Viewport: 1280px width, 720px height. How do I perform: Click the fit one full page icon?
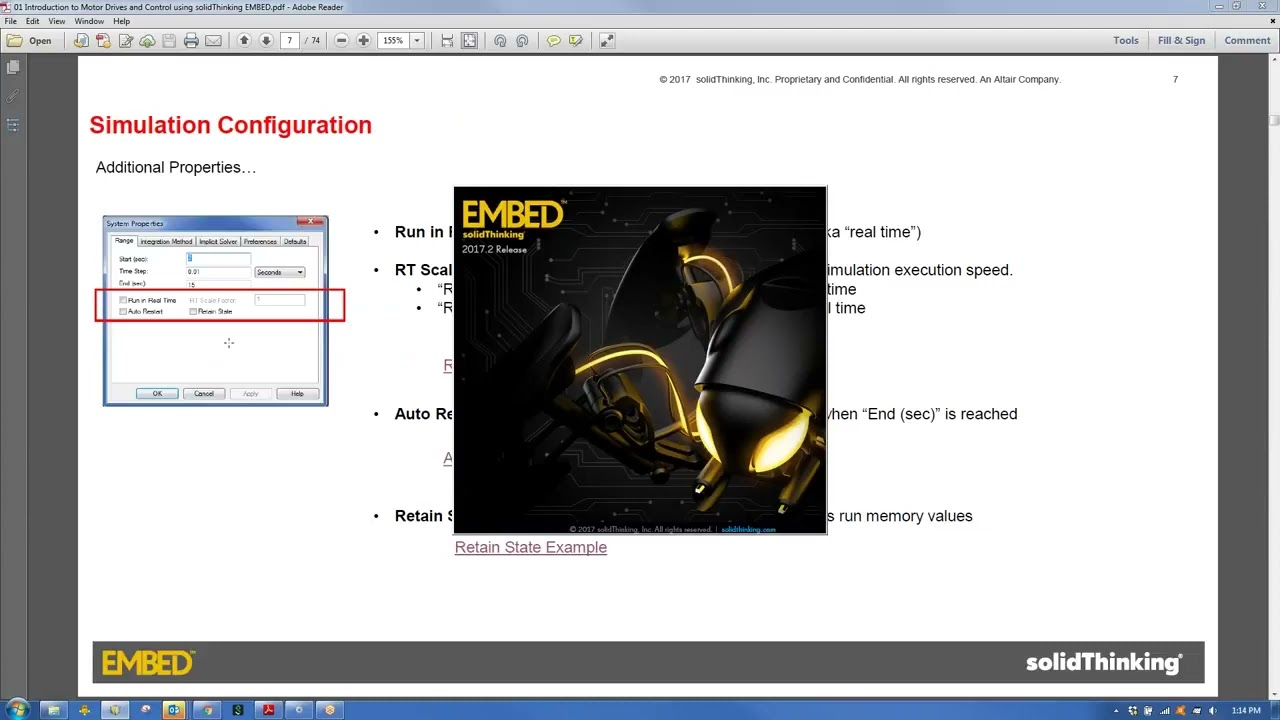(x=469, y=41)
